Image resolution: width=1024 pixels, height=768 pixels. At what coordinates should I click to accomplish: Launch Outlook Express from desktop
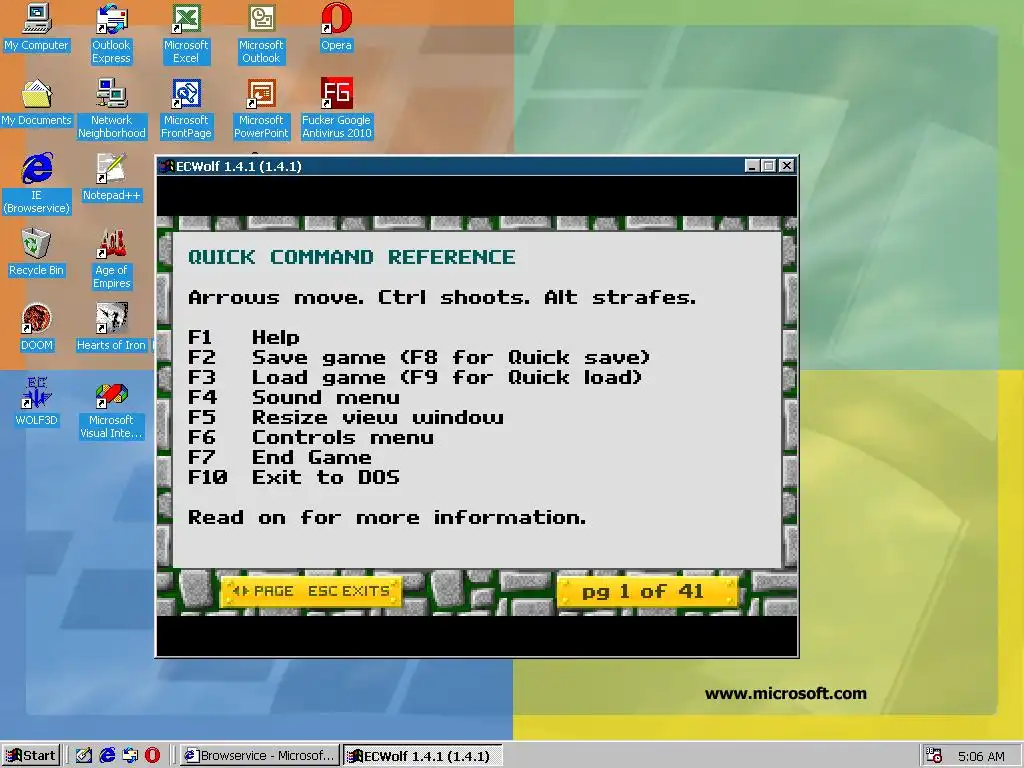[112, 33]
